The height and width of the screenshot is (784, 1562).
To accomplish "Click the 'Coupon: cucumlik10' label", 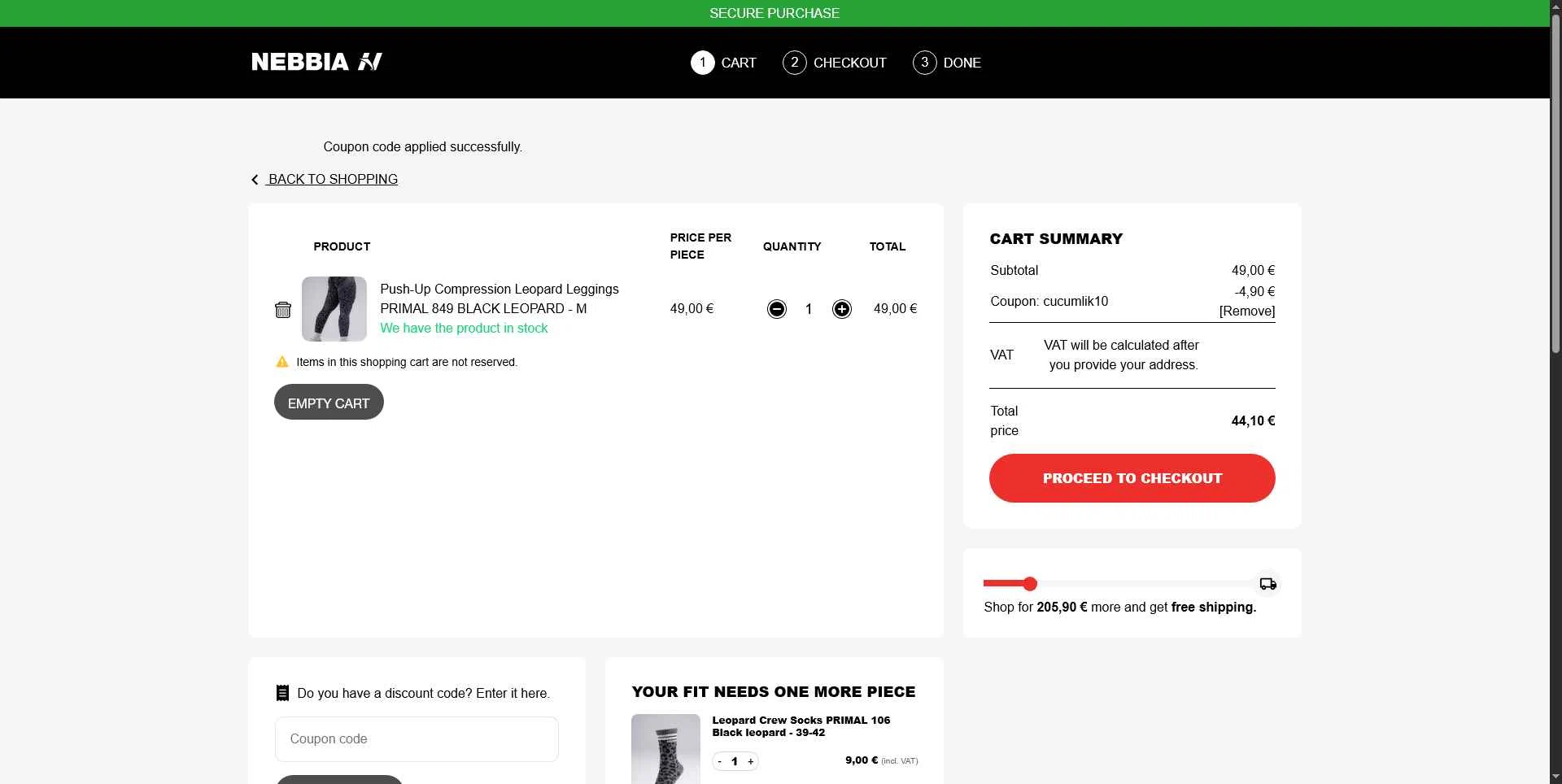I will coord(1049,301).
